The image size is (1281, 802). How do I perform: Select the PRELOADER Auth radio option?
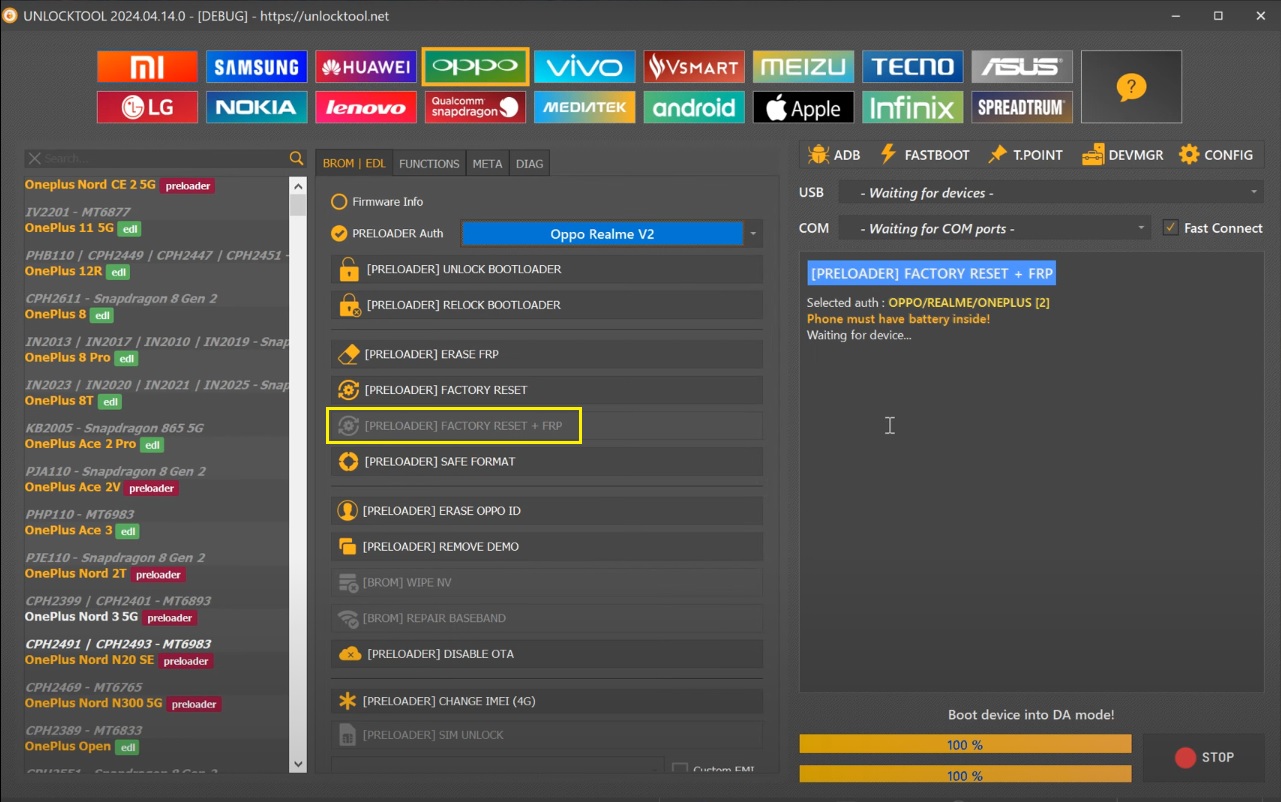click(387, 234)
